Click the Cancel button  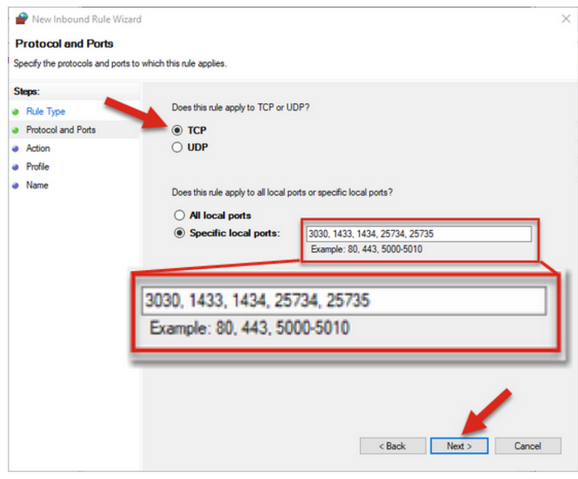528,446
